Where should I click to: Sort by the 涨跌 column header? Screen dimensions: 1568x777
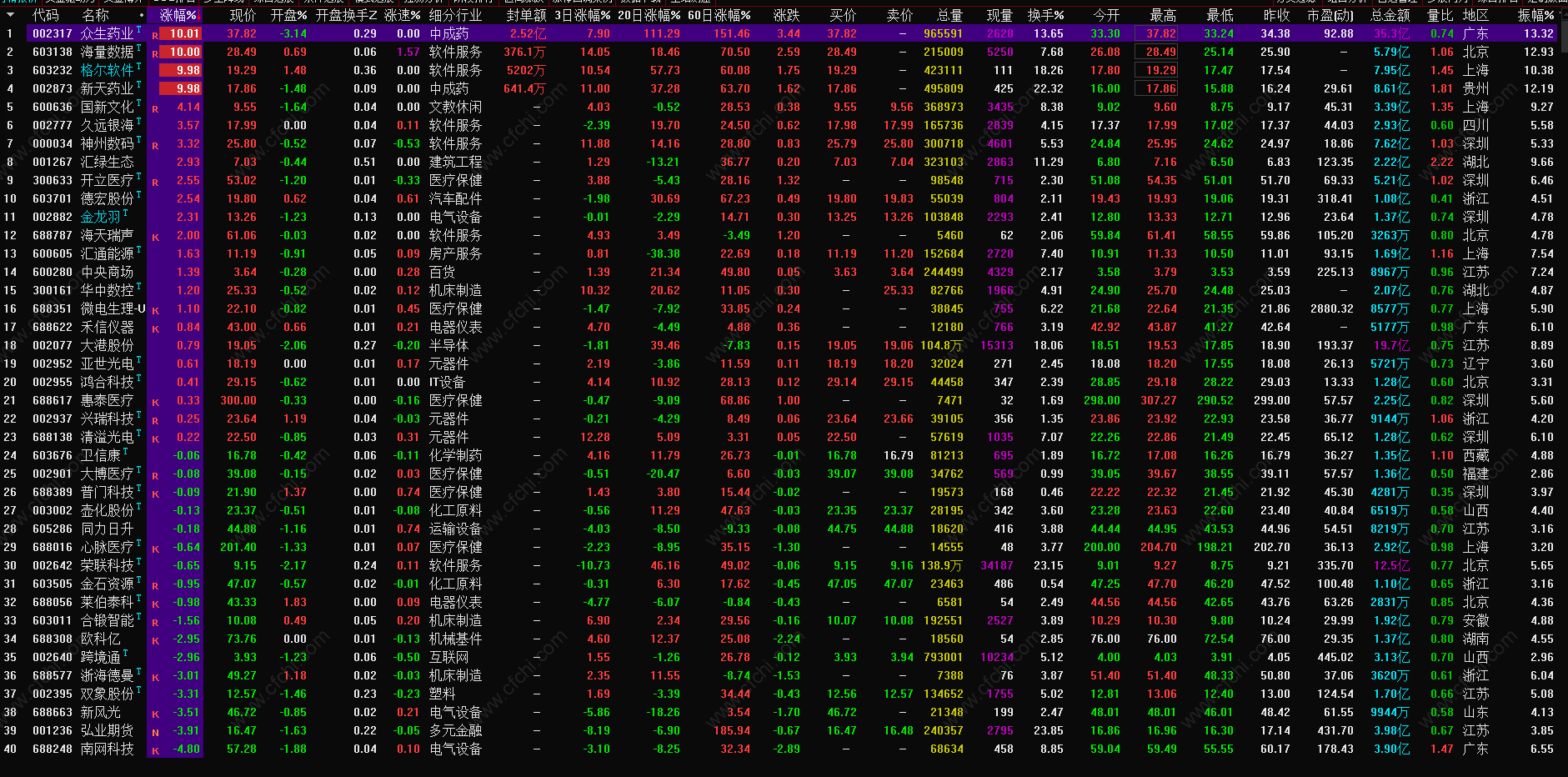point(786,15)
